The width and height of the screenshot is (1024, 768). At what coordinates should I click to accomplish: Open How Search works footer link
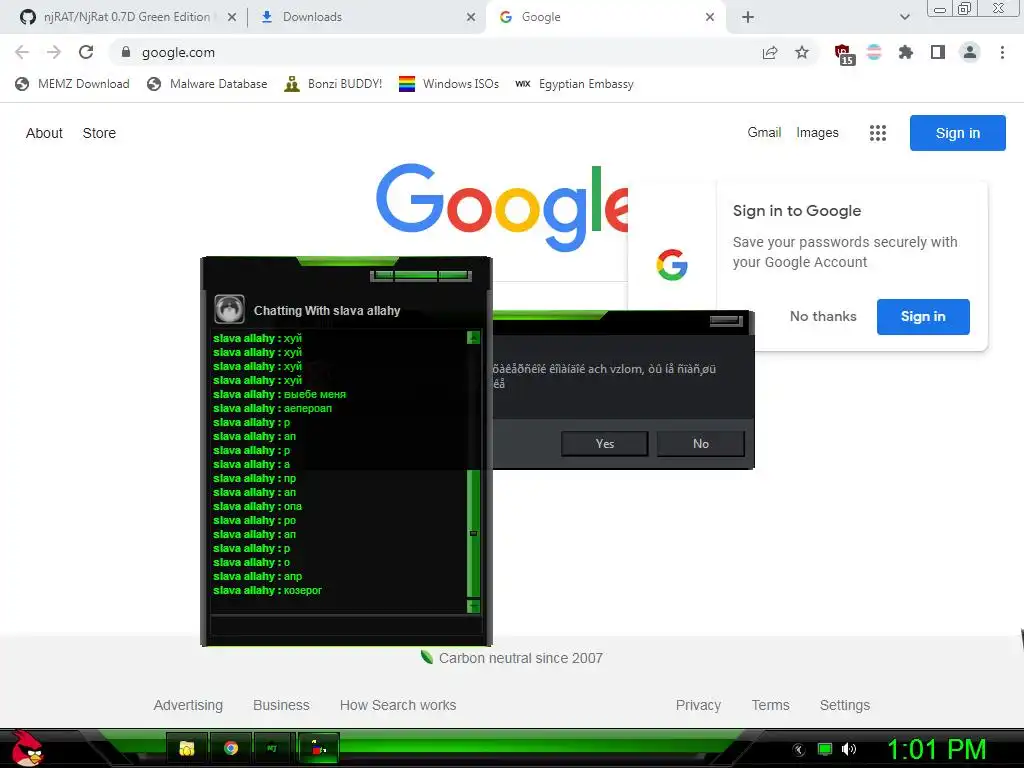(x=398, y=705)
